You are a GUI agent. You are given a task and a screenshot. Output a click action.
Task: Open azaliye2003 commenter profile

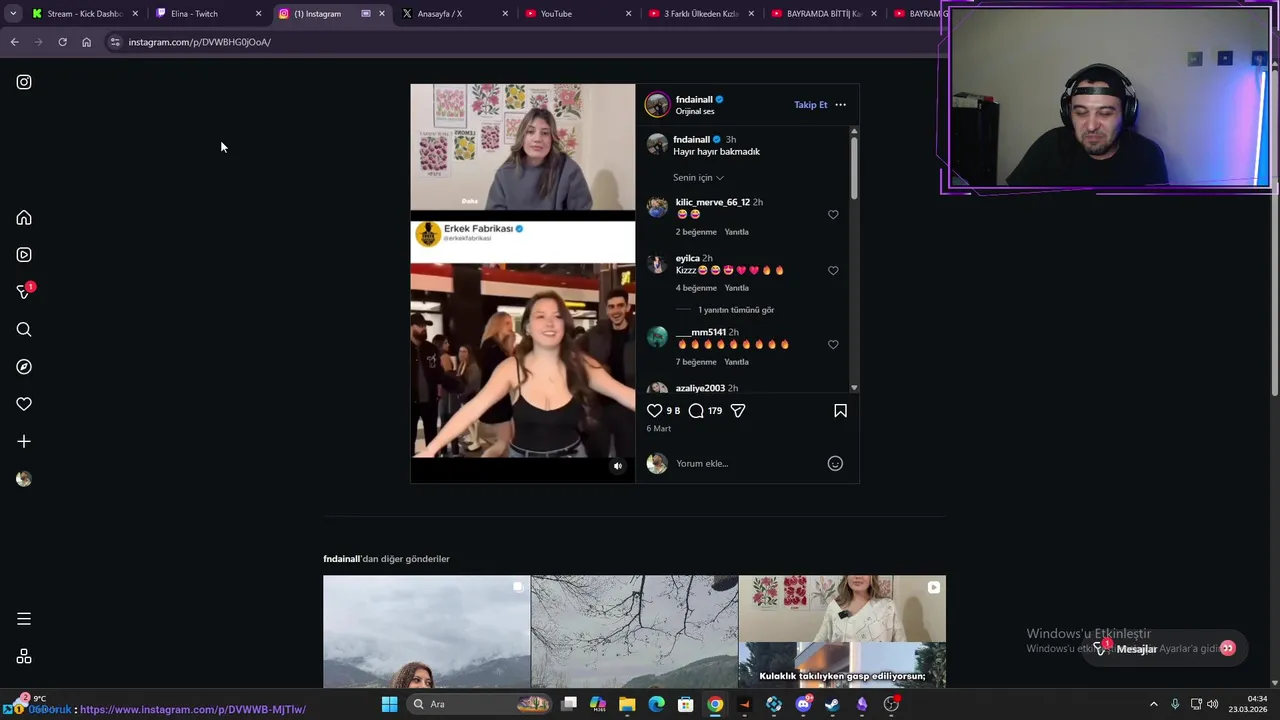tap(700, 388)
